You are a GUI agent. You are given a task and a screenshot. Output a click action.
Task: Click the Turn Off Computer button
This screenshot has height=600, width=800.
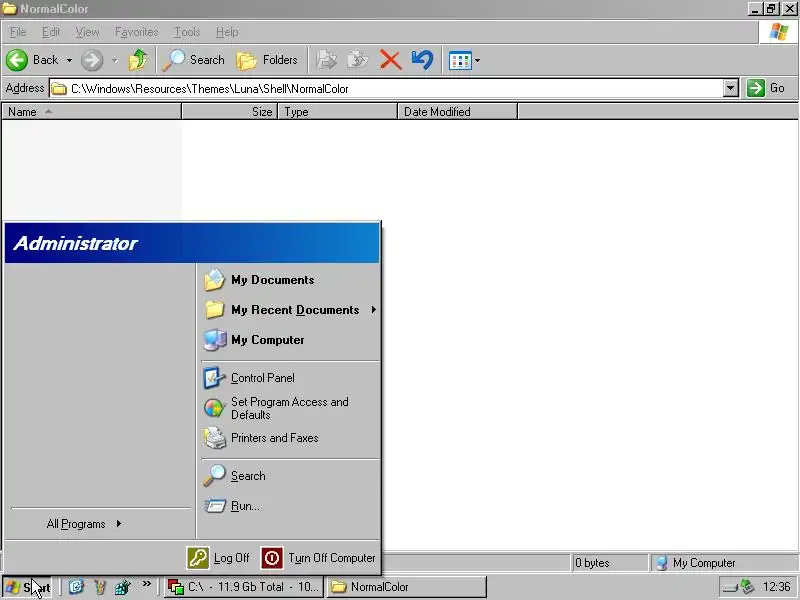click(x=318, y=558)
